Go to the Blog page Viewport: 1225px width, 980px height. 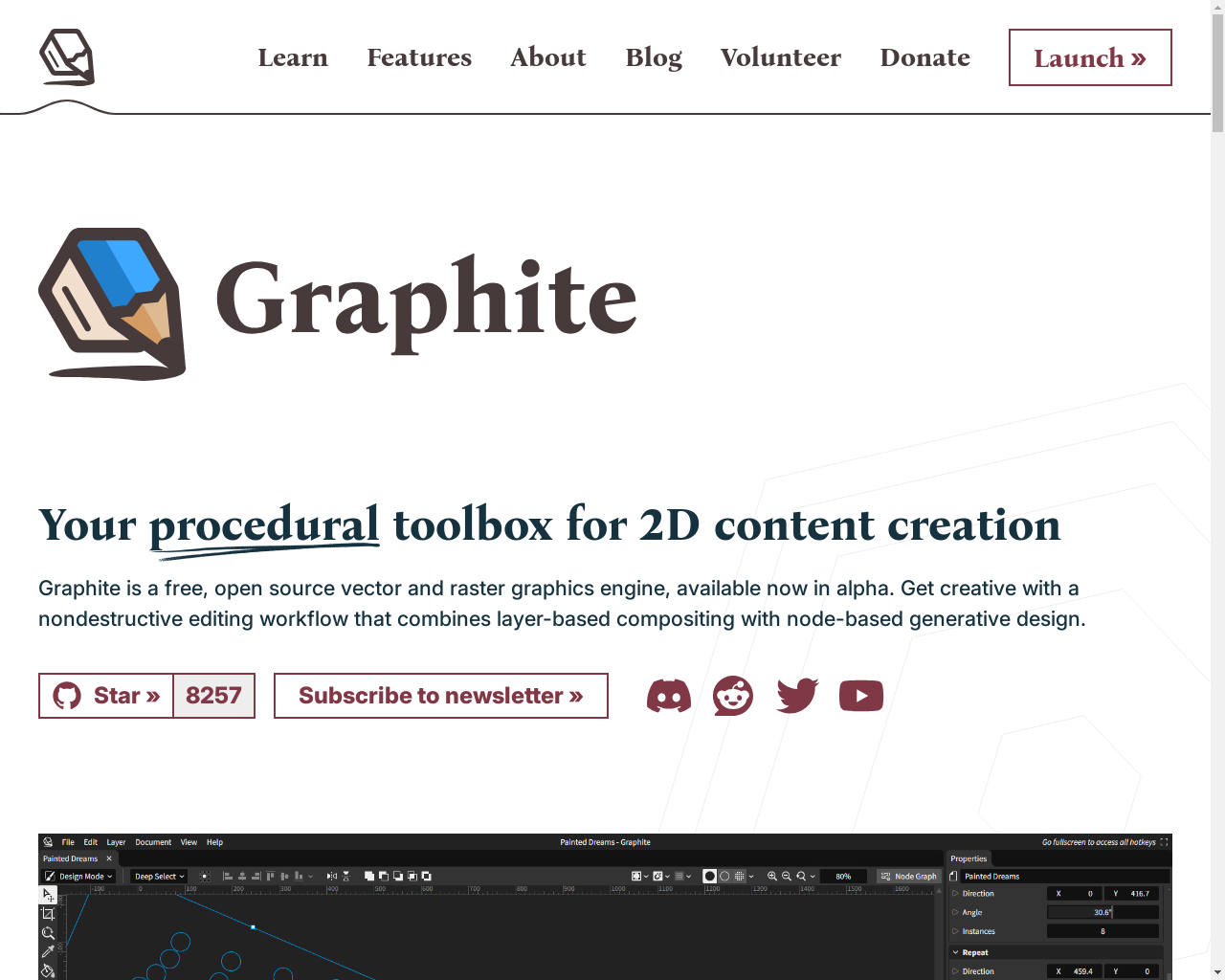pos(654,57)
